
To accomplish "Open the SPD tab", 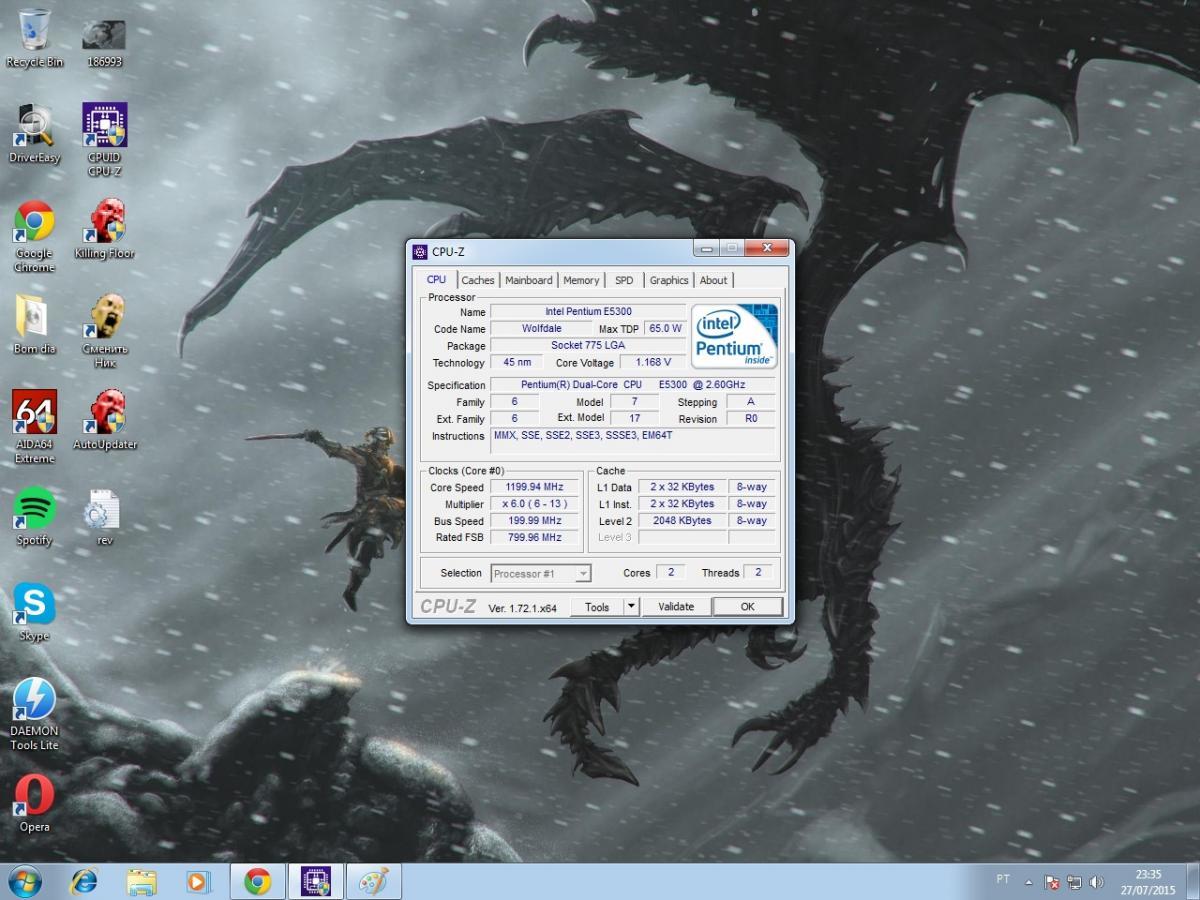I will [x=624, y=280].
